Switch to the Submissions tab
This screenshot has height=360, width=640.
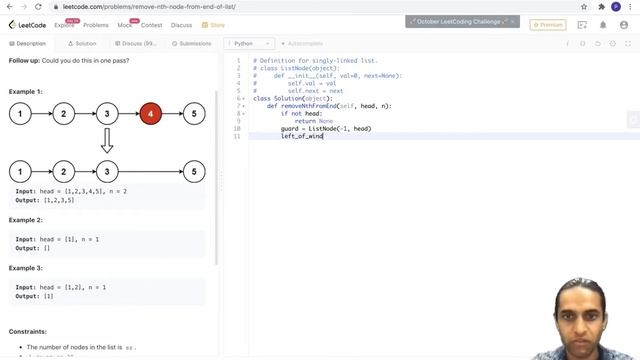point(191,44)
